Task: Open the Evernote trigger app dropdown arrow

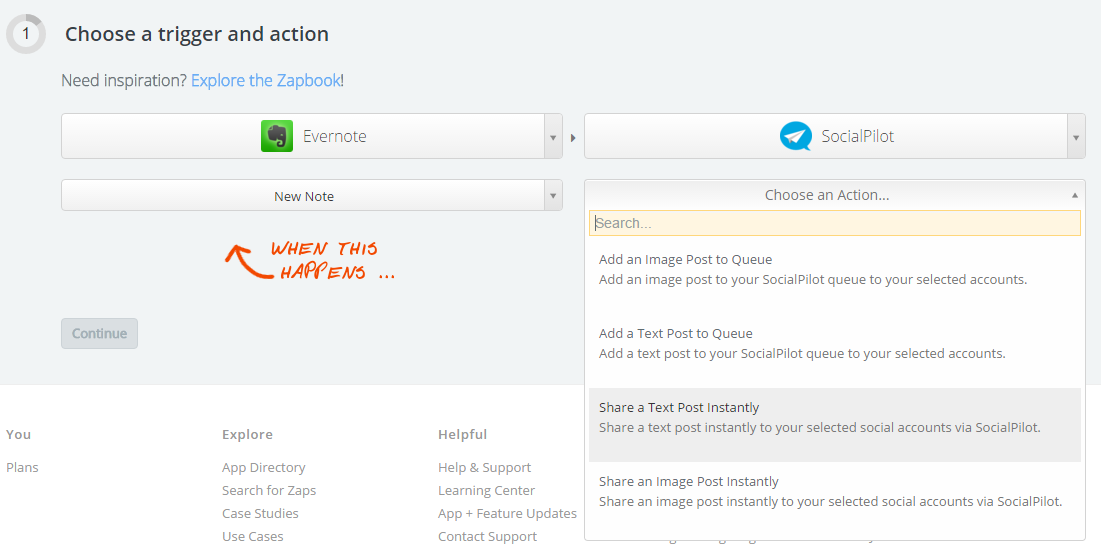Action: click(x=553, y=136)
